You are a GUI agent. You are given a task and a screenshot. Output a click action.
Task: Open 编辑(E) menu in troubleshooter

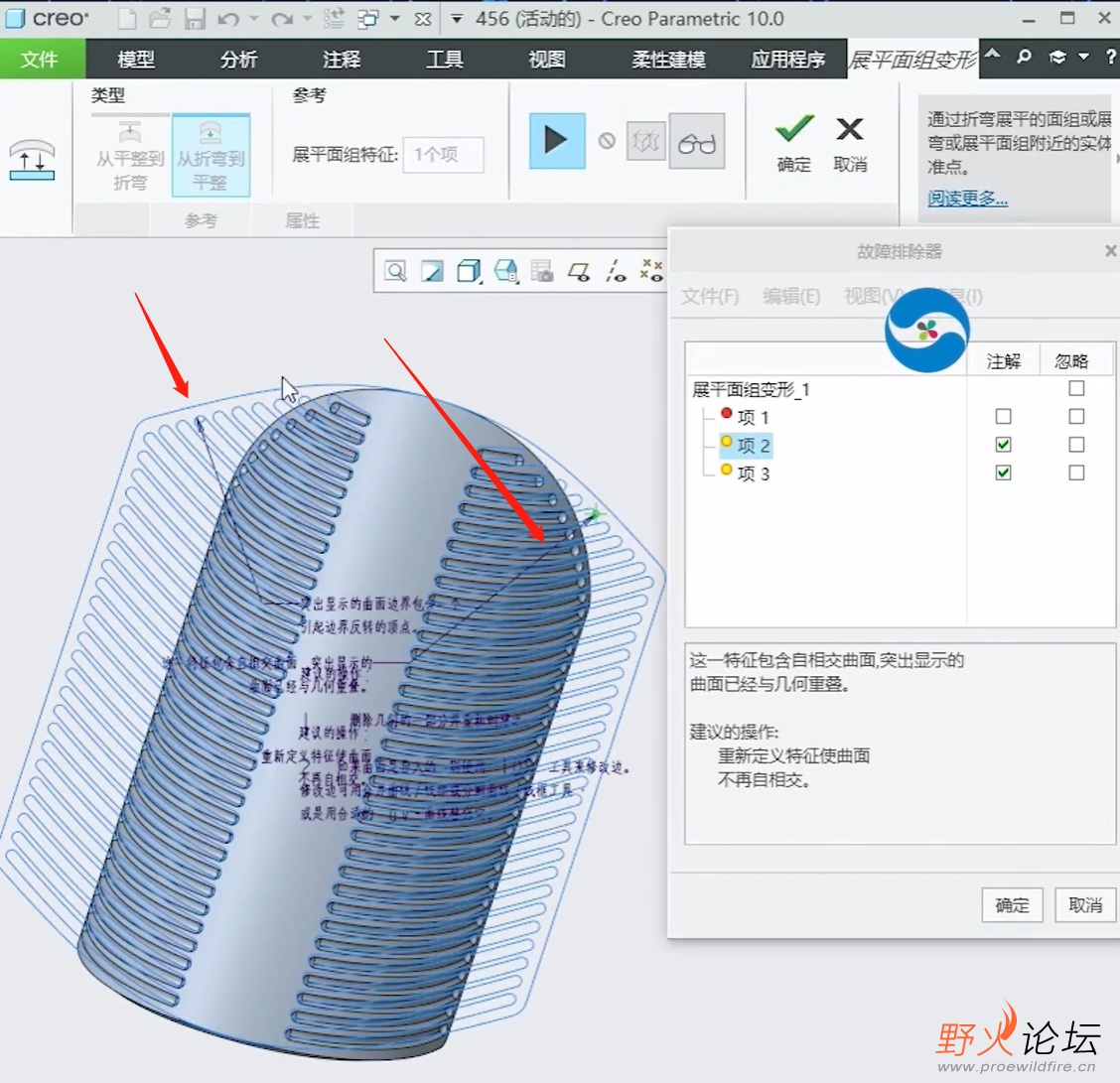point(791,296)
